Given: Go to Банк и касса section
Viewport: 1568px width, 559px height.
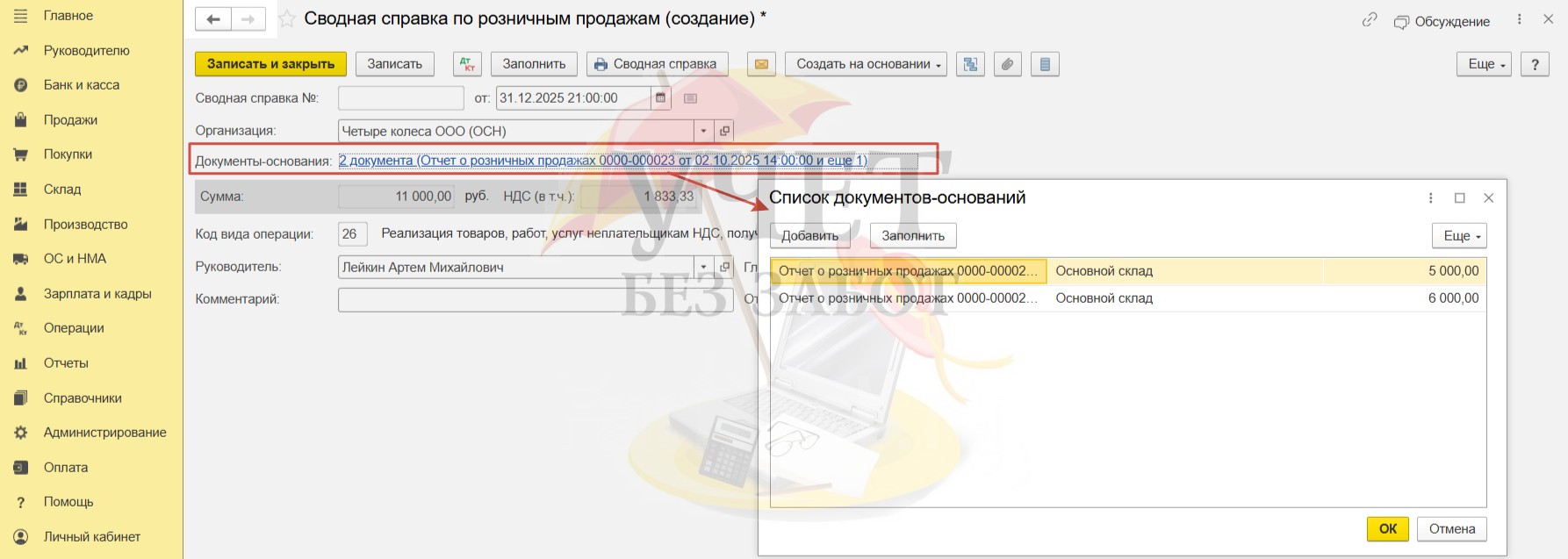Looking at the screenshot, I should click(81, 85).
